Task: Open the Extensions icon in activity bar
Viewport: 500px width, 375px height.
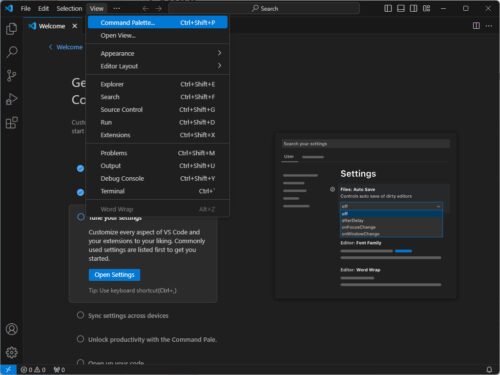Action: tap(12, 123)
